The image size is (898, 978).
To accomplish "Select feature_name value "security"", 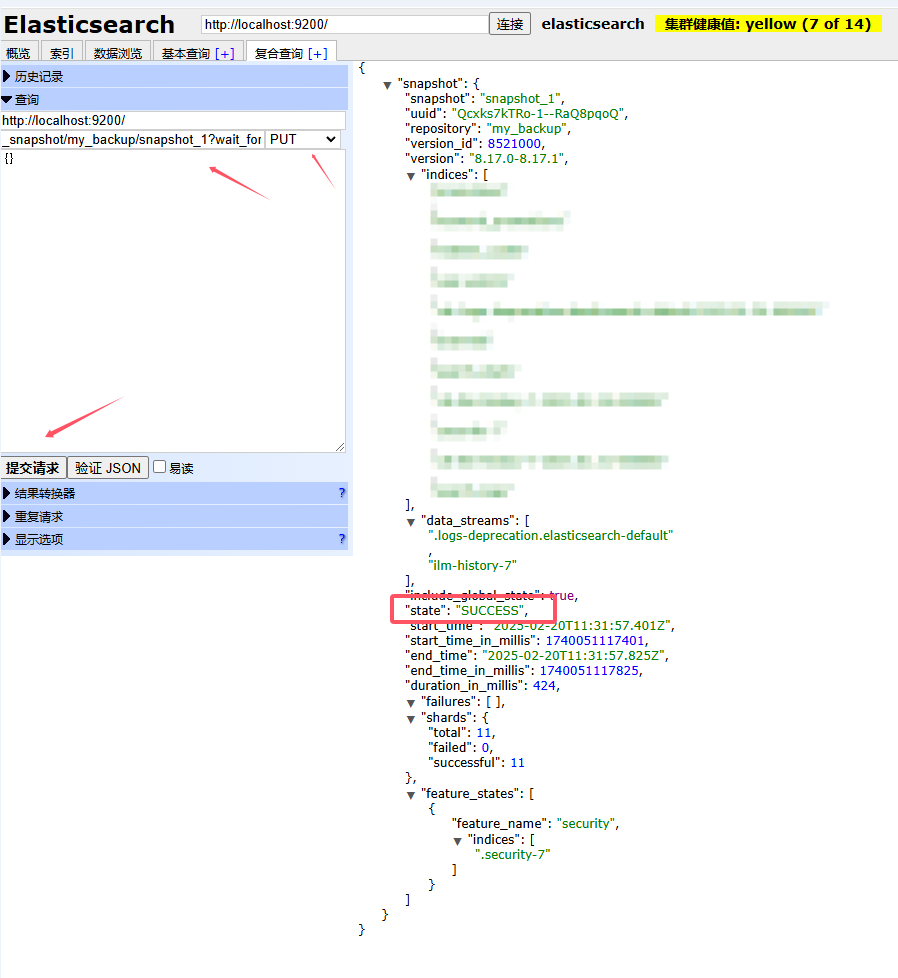I will point(586,823).
